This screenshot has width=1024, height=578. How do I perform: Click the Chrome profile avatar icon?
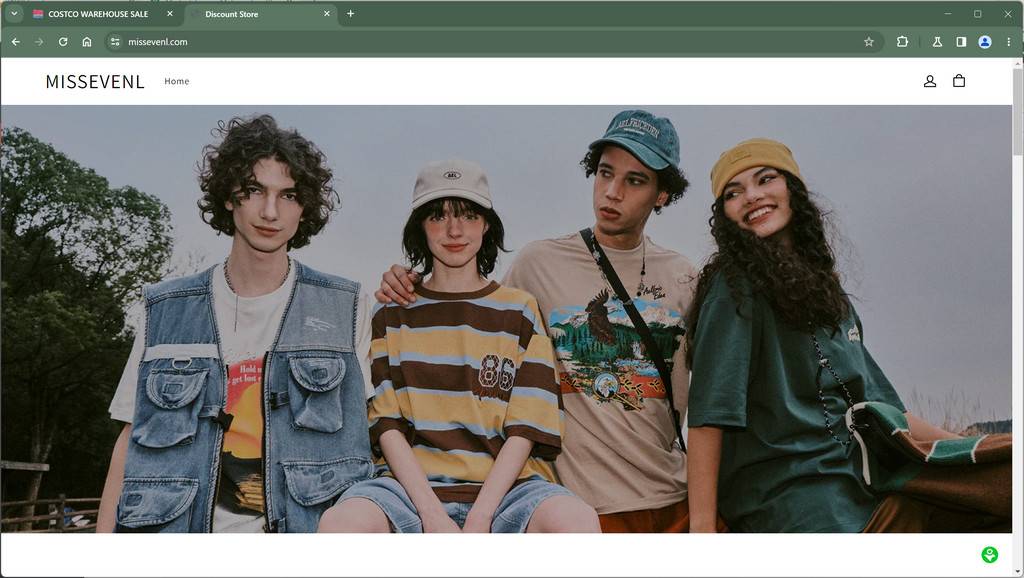[985, 42]
